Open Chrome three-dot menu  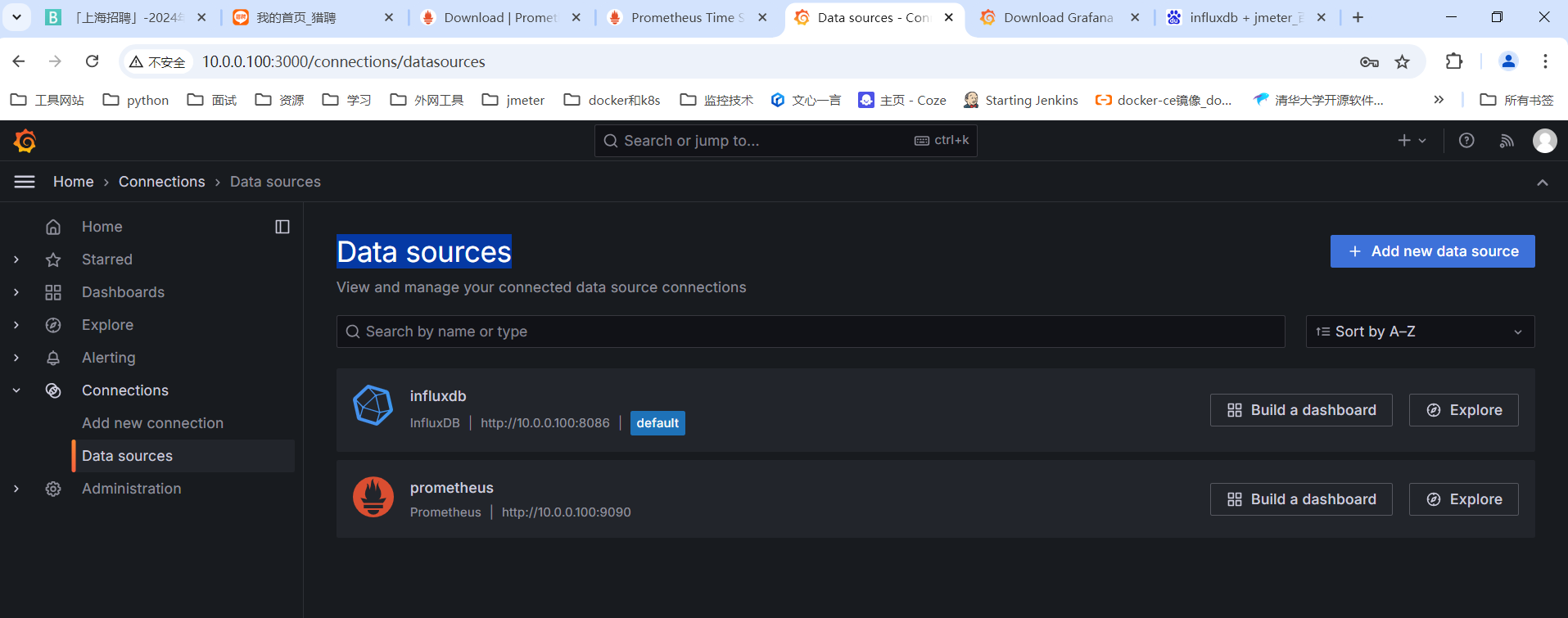pos(1545,61)
